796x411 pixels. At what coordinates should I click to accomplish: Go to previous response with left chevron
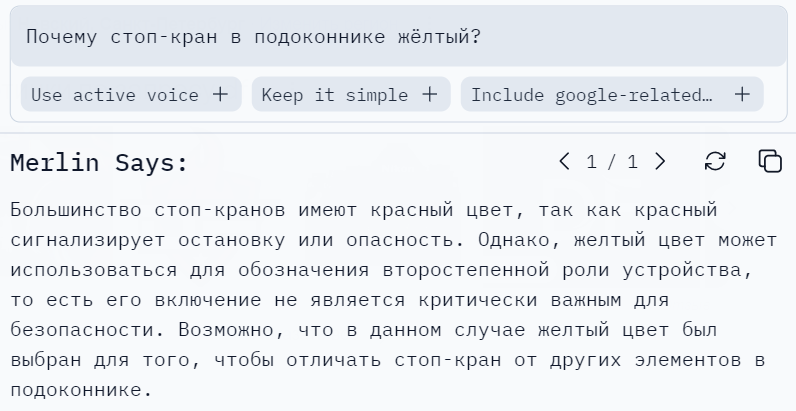tap(565, 161)
